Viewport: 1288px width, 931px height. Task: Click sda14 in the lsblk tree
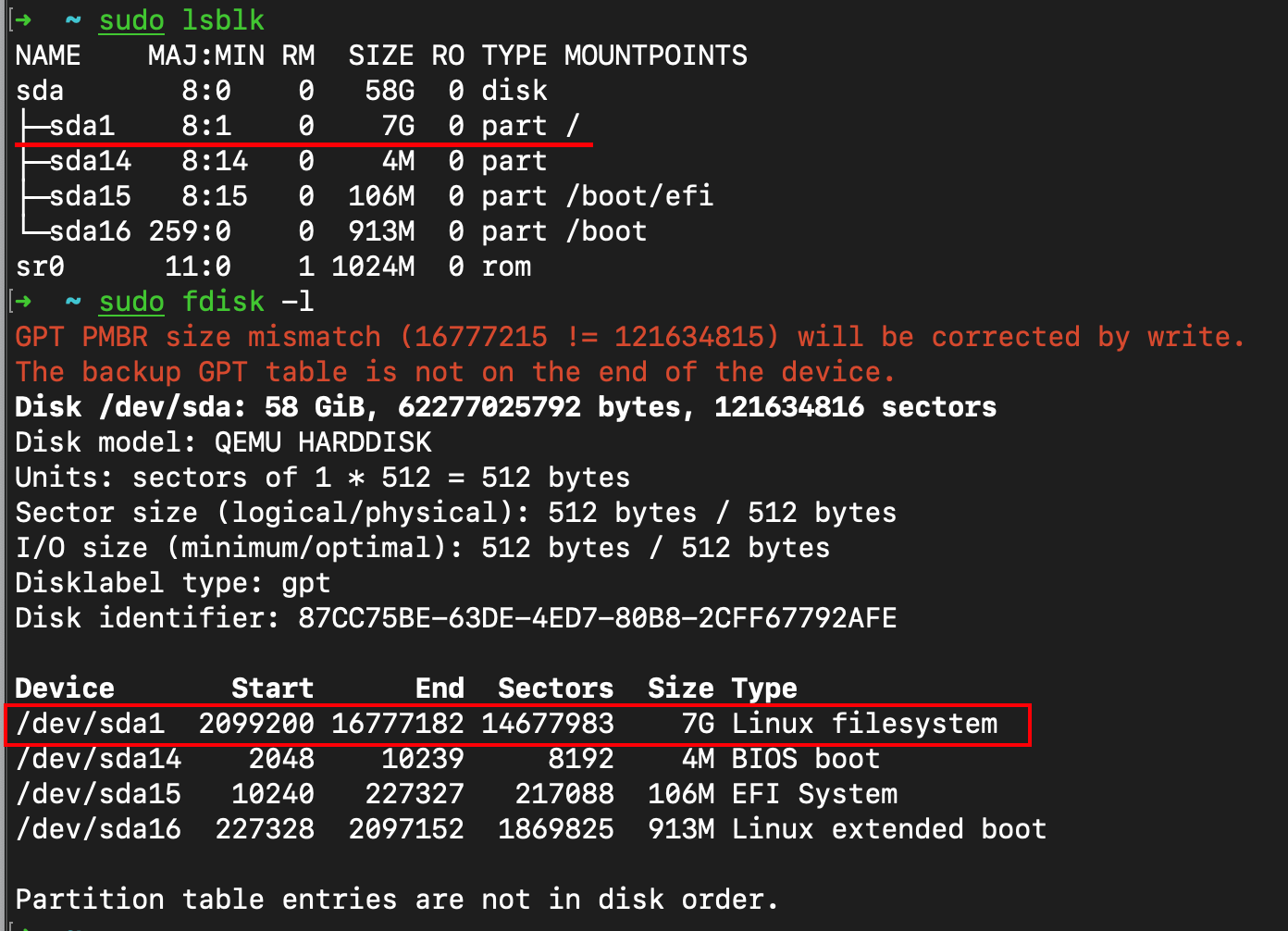coord(90,161)
